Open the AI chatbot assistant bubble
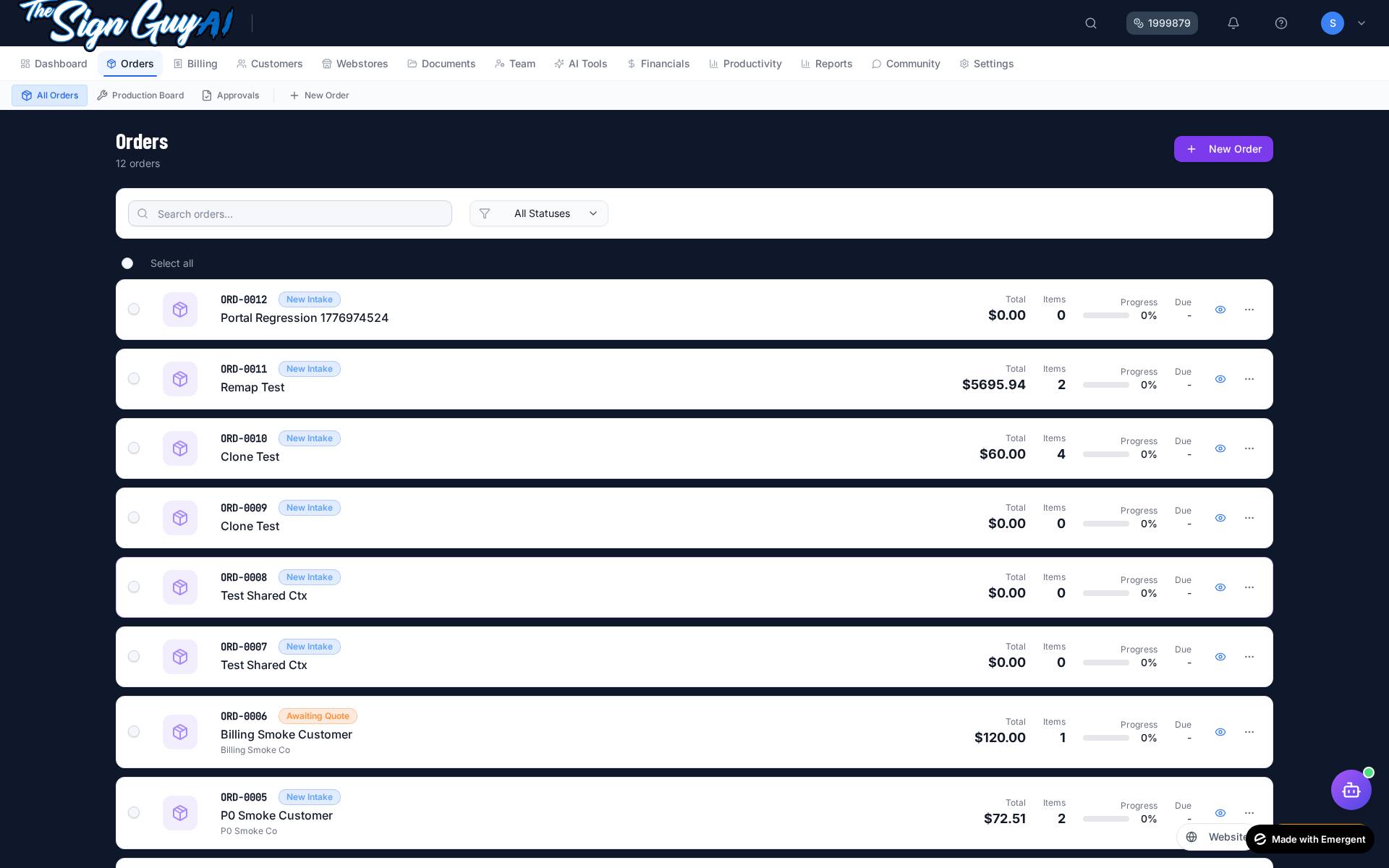 [1351, 790]
